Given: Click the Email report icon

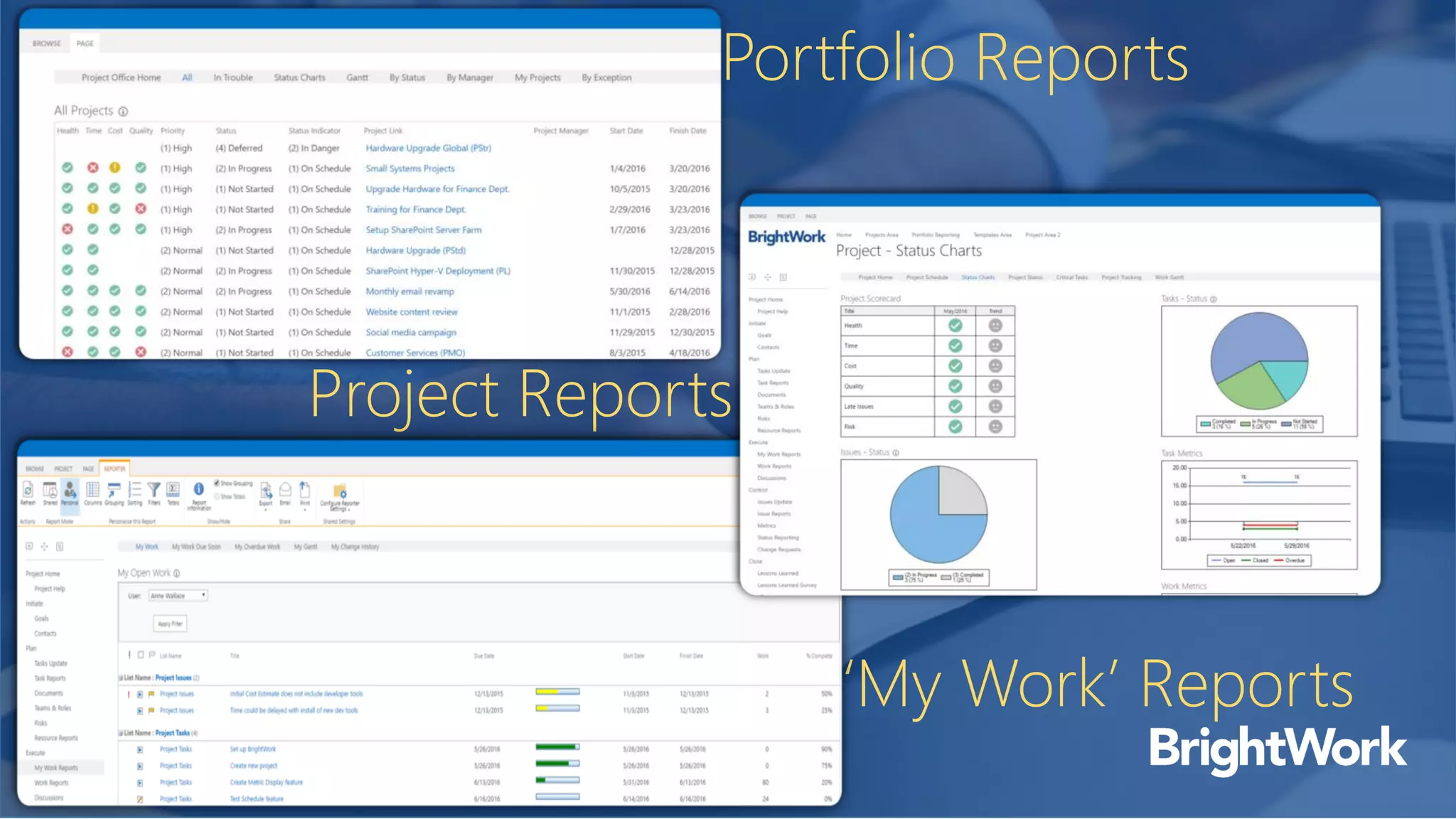Looking at the screenshot, I should point(285,490).
